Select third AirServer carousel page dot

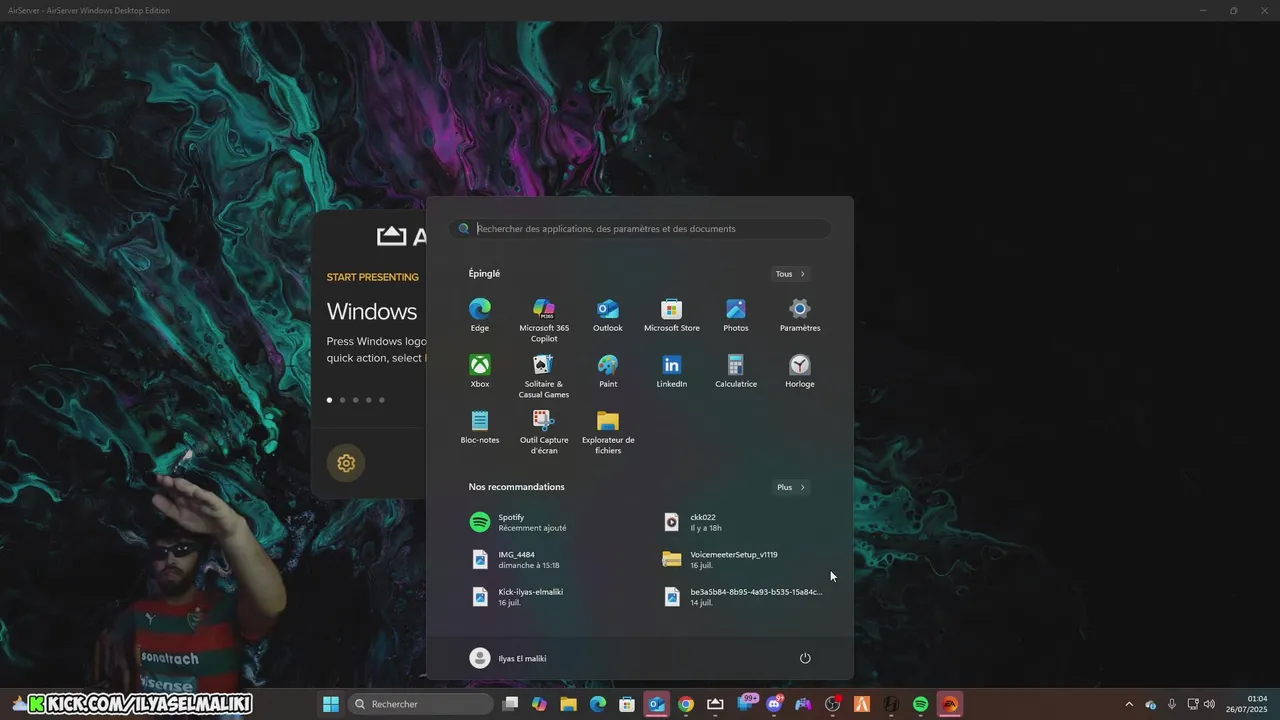click(x=355, y=400)
